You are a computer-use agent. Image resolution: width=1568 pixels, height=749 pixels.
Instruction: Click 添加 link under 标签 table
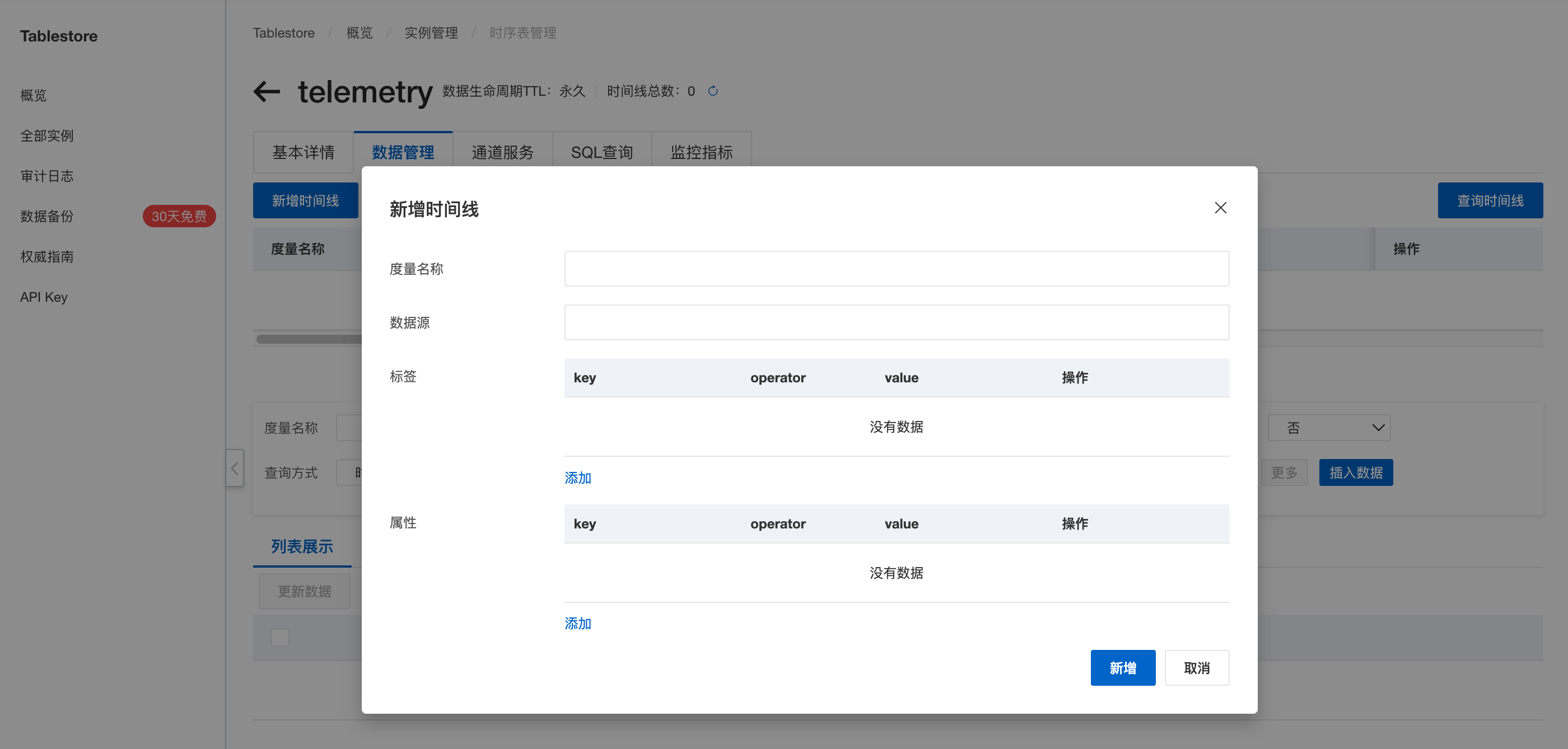[x=577, y=478]
